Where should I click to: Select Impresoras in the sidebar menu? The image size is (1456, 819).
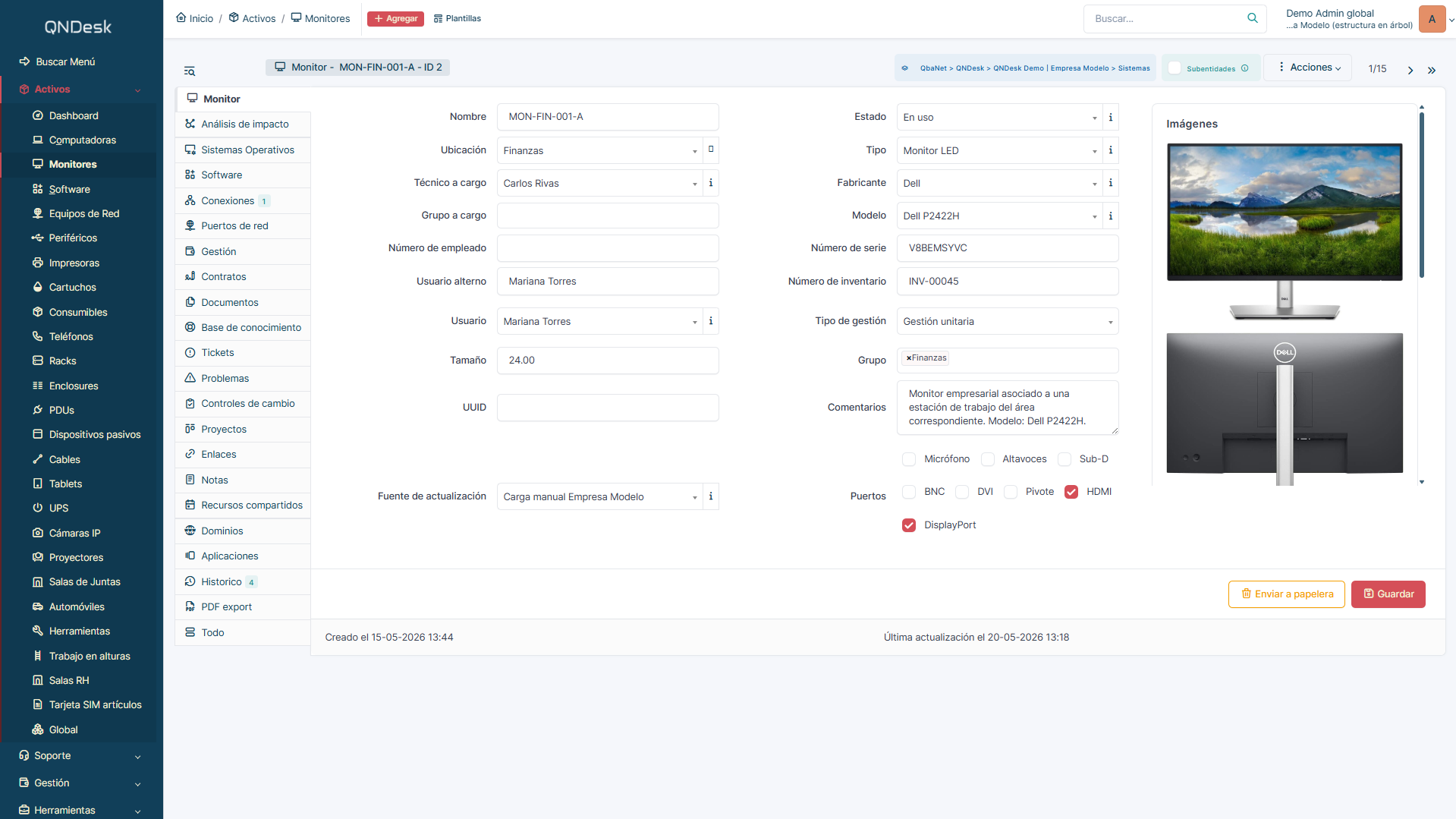74,263
